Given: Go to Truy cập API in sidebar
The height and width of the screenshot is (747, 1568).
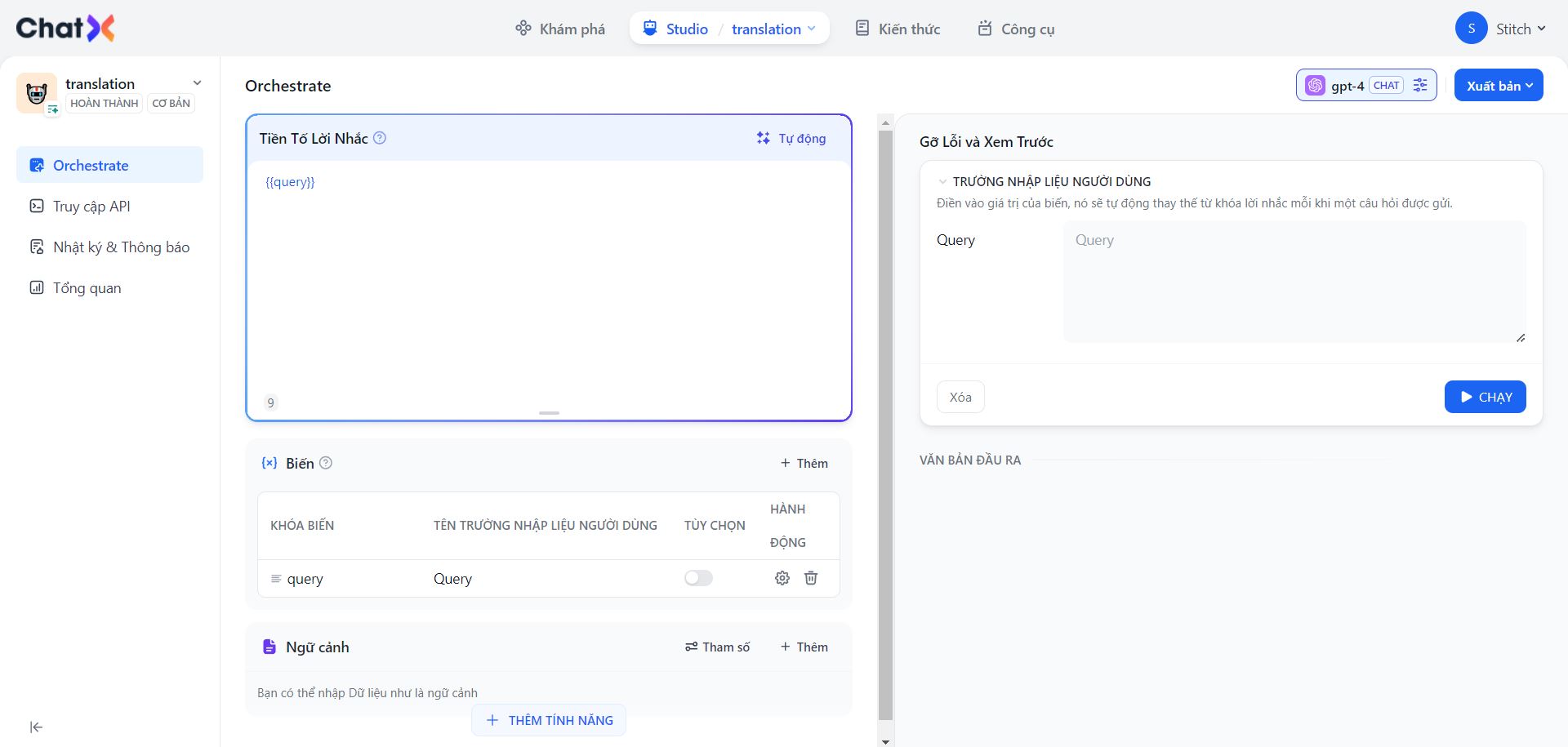Looking at the screenshot, I should point(91,207).
